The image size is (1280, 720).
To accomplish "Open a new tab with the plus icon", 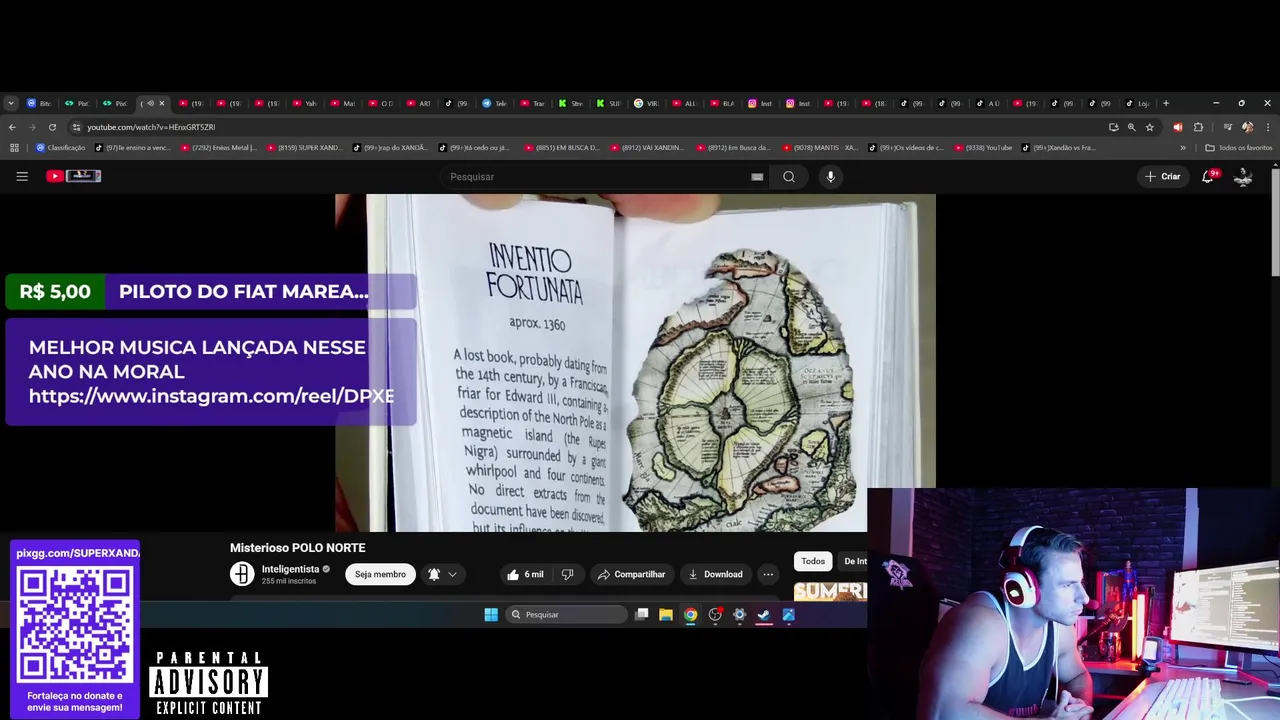I will pos(1165,103).
